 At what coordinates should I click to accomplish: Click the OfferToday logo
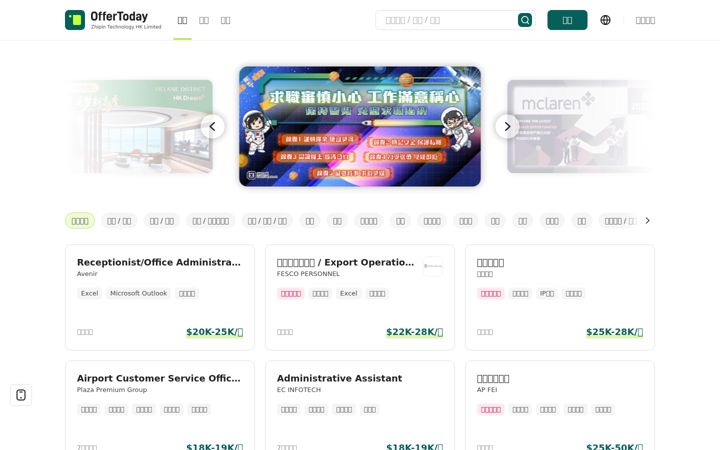point(113,20)
